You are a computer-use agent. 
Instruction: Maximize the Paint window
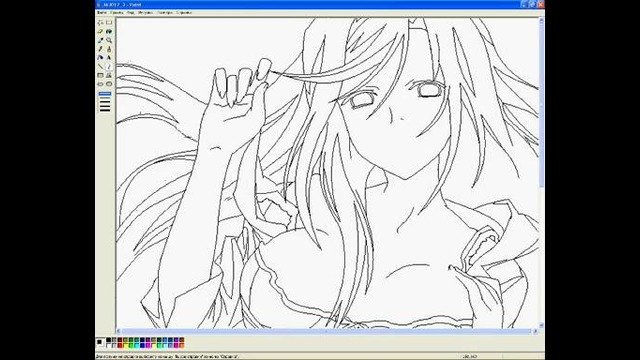532,4
